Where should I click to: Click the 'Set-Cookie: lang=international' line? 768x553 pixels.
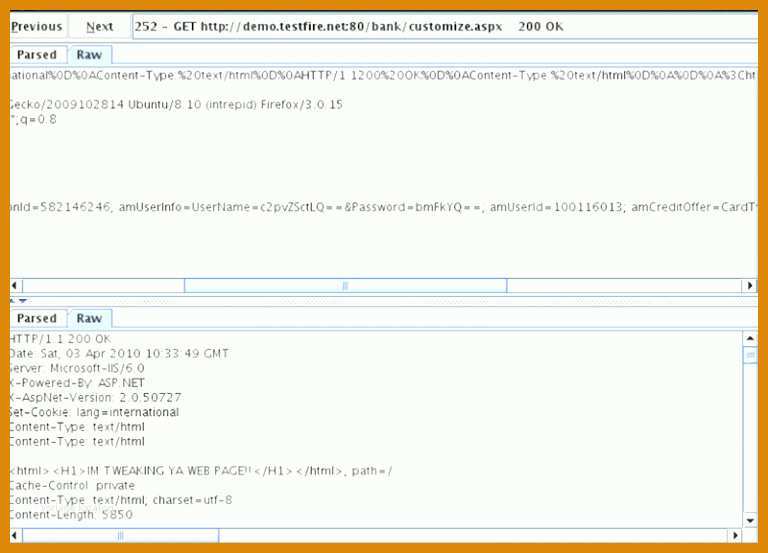(x=95, y=412)
